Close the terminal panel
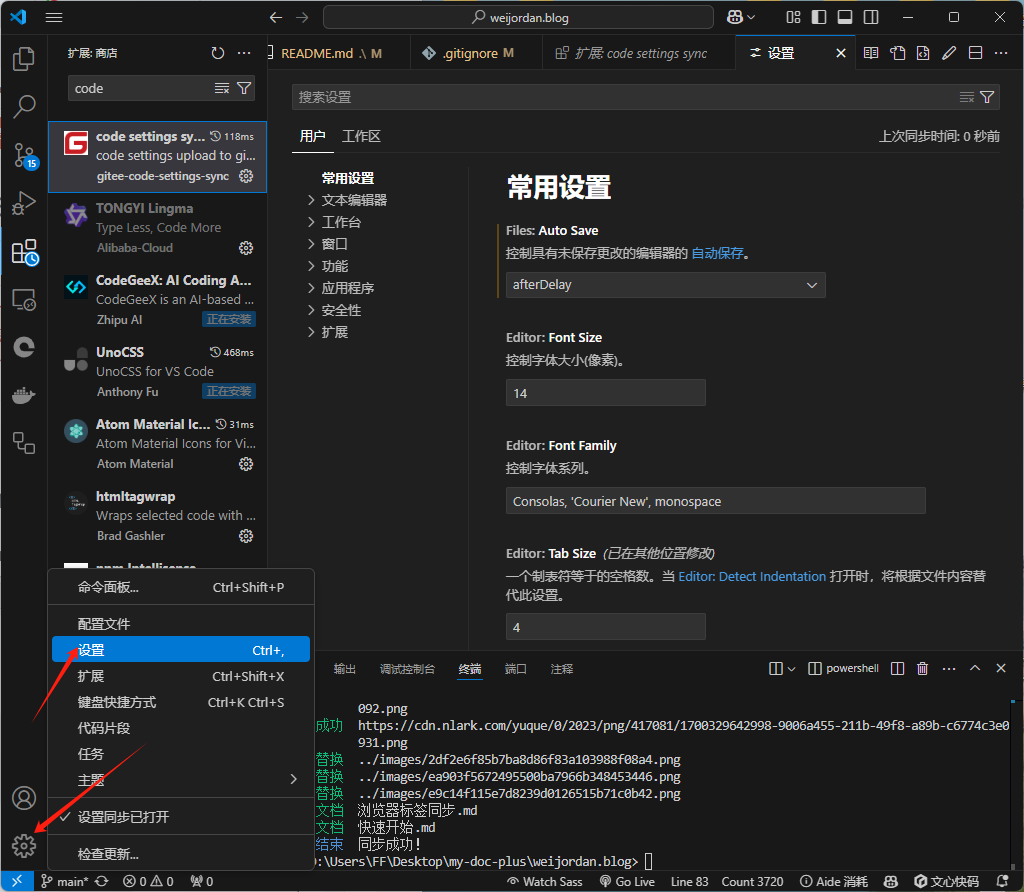The image size is (1024, 892). [x=1001, y=668]
